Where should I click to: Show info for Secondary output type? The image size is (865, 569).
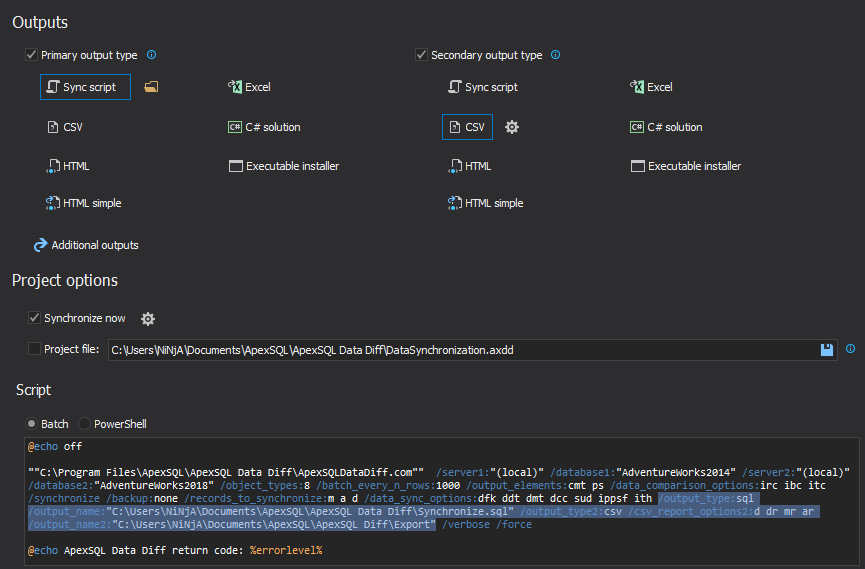(x=556, y=55)
